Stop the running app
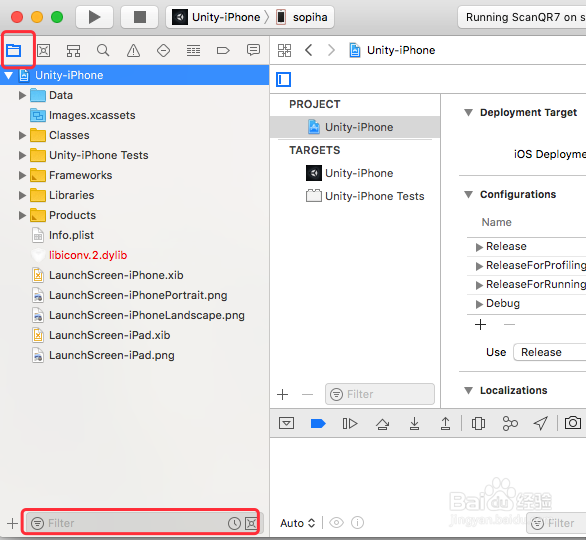Screen dimensions: 586x540 (139, 17)
